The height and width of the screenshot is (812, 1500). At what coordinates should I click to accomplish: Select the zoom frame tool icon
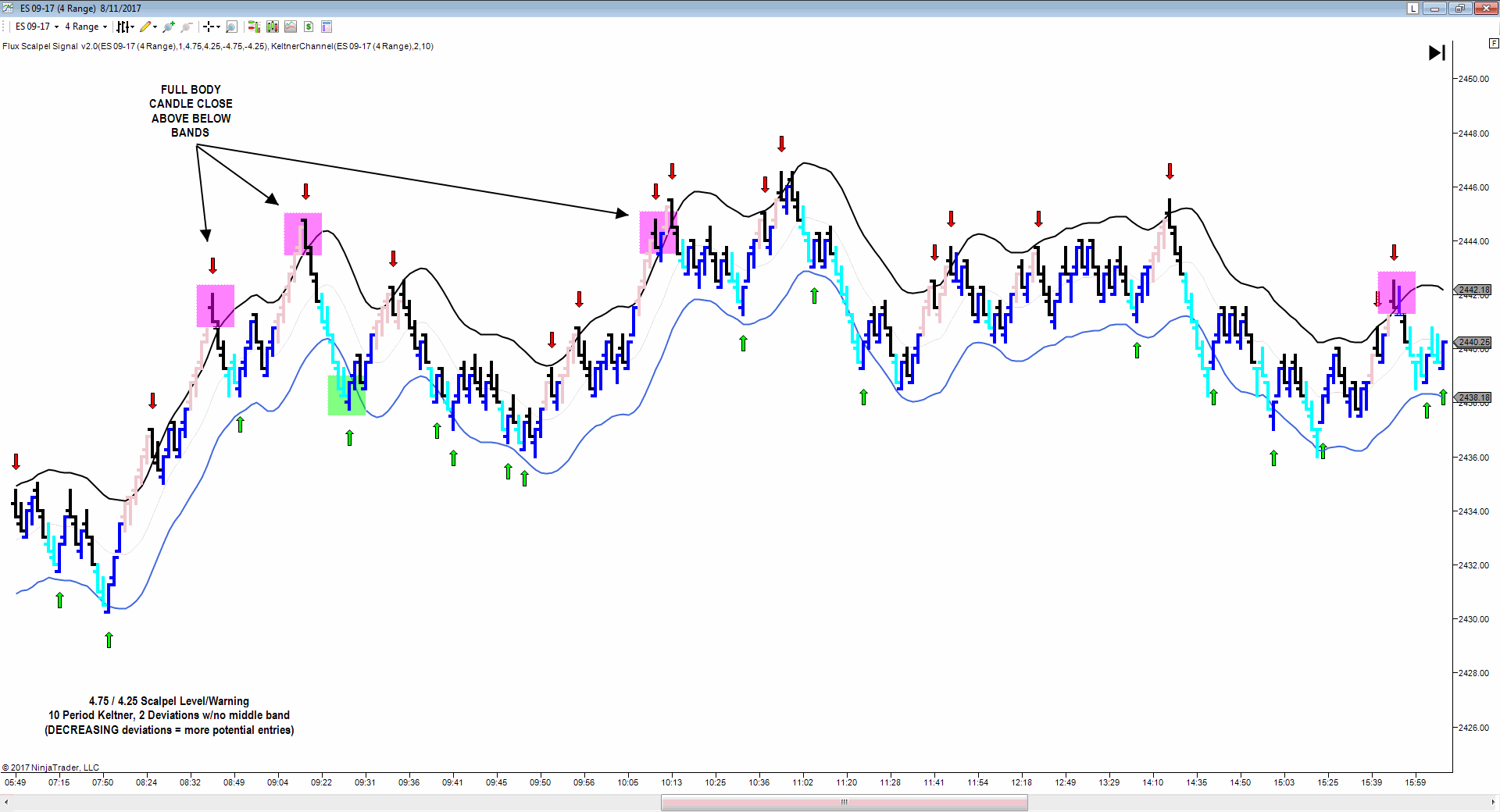231,27
